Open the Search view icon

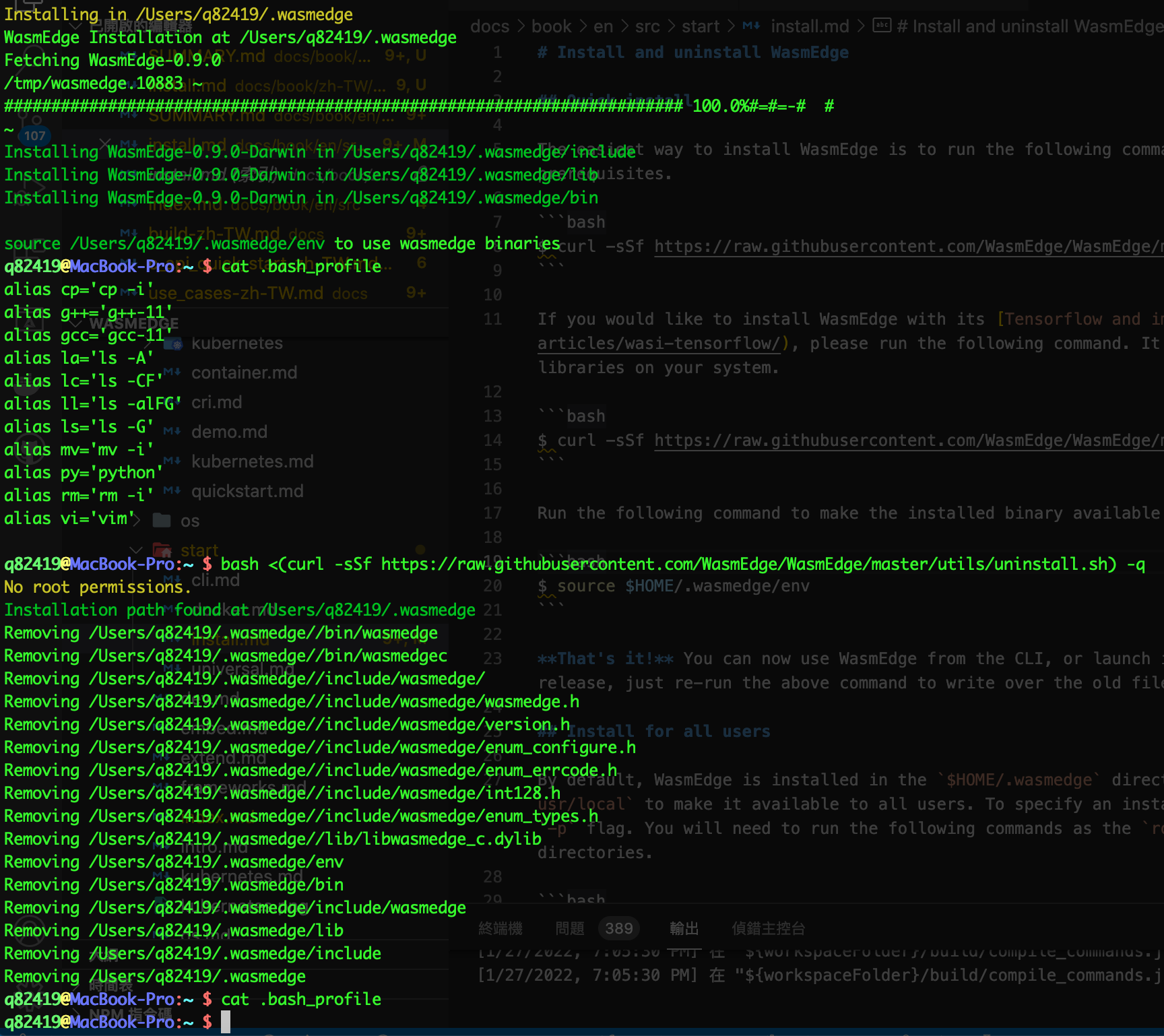(x=28, y=57)
